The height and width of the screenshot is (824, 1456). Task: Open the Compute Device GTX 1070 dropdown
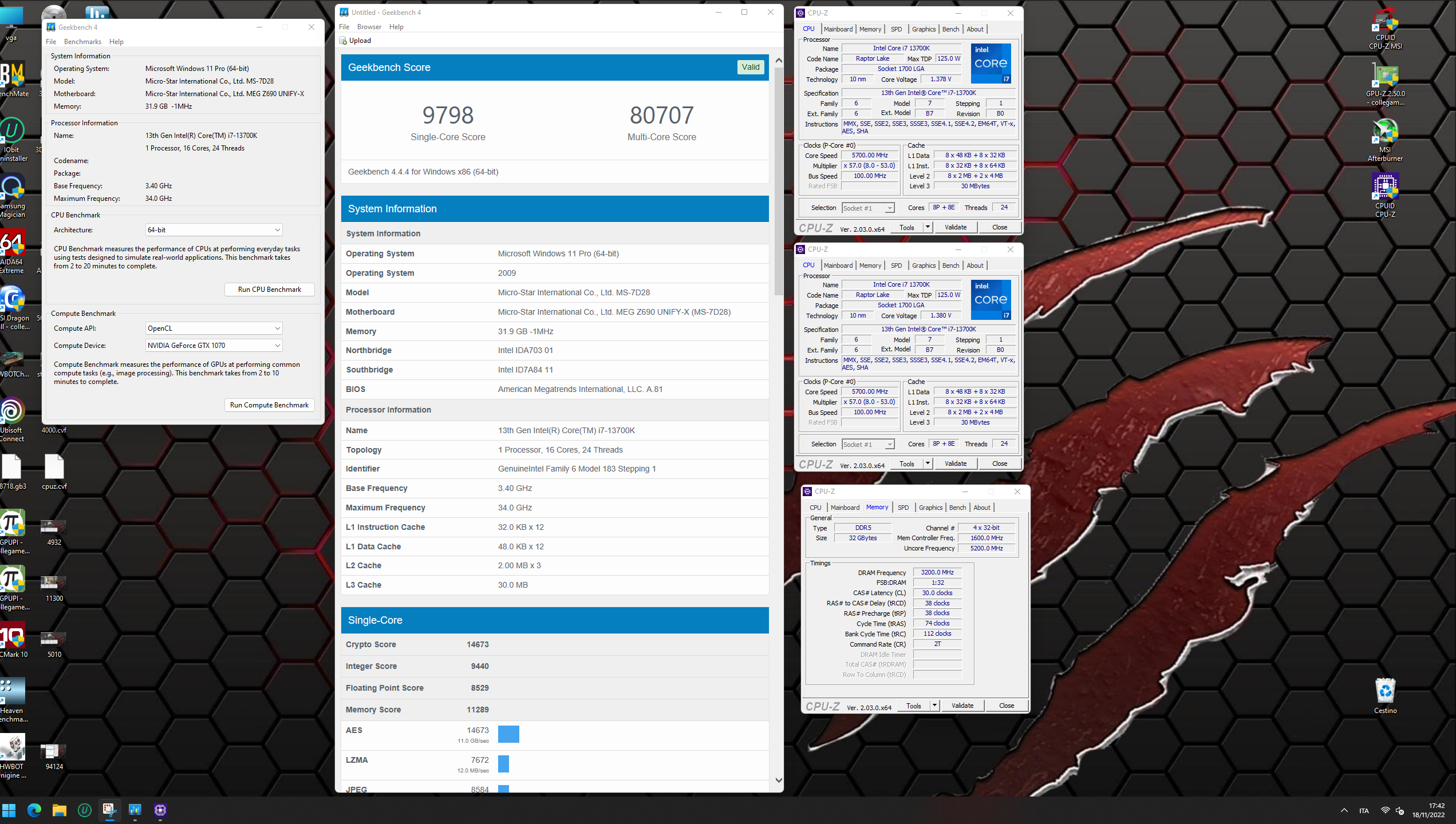click(x=214, y=346)
